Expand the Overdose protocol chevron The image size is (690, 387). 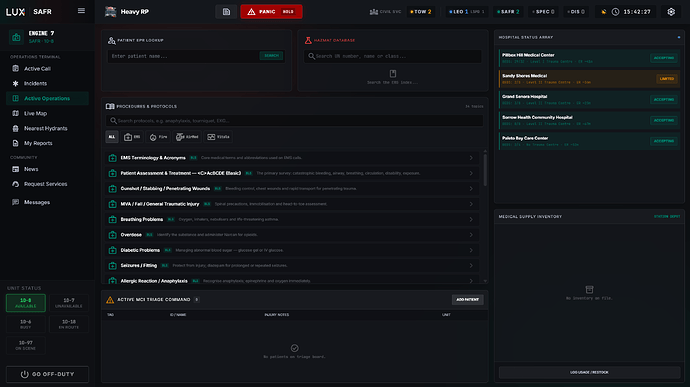click(471, 235)
